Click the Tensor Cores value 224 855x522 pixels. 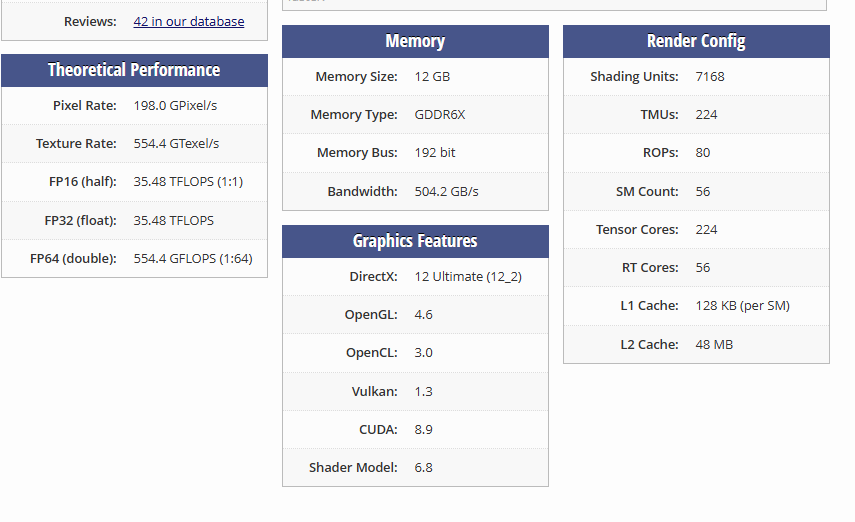706,230
